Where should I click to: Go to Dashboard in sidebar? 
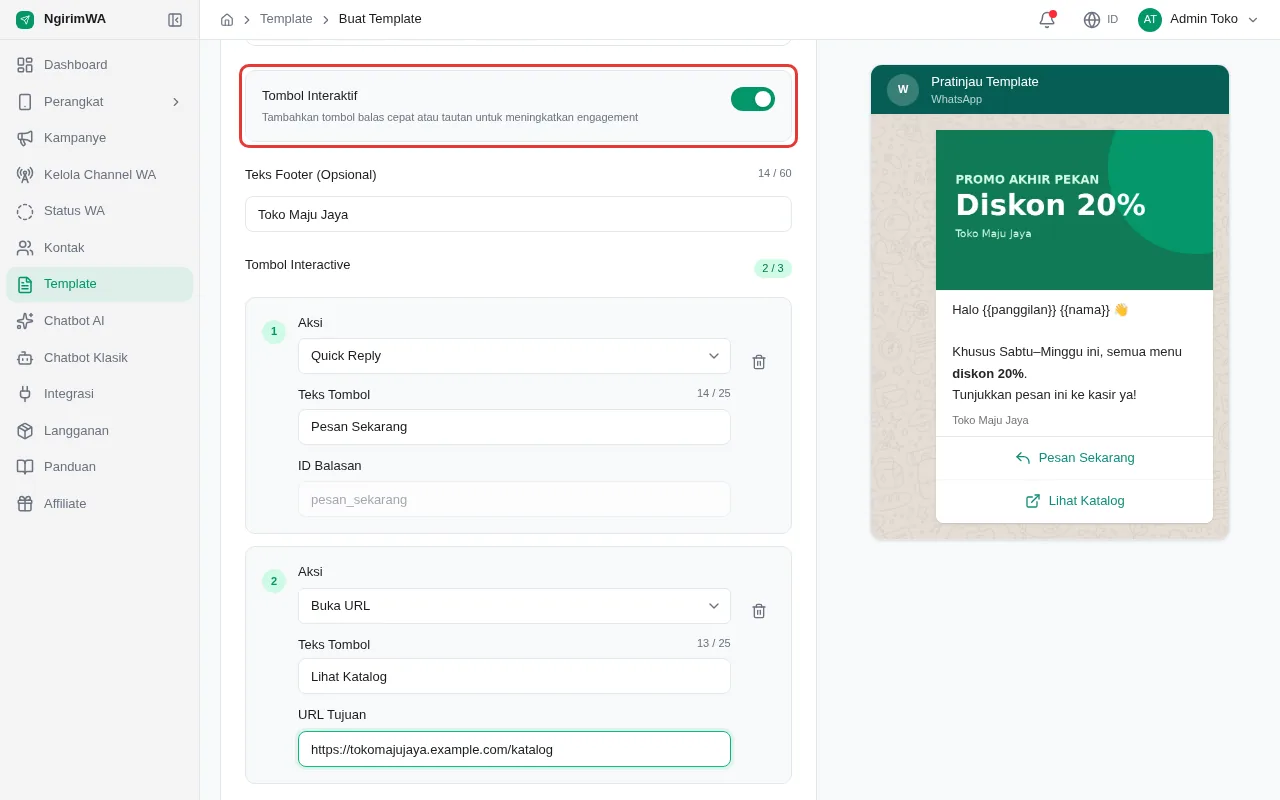pos(100,65)
